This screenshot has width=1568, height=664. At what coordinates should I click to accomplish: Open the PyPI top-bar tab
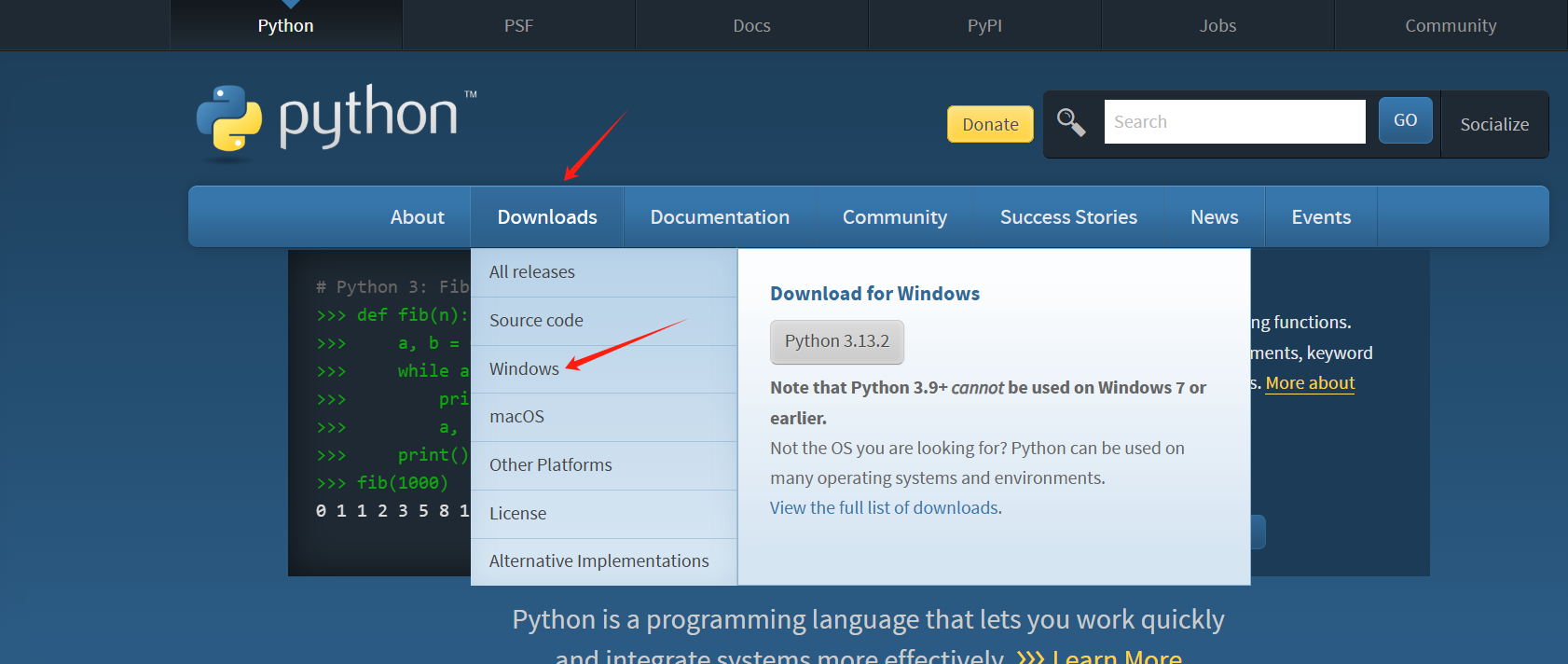tap(985, 25)
